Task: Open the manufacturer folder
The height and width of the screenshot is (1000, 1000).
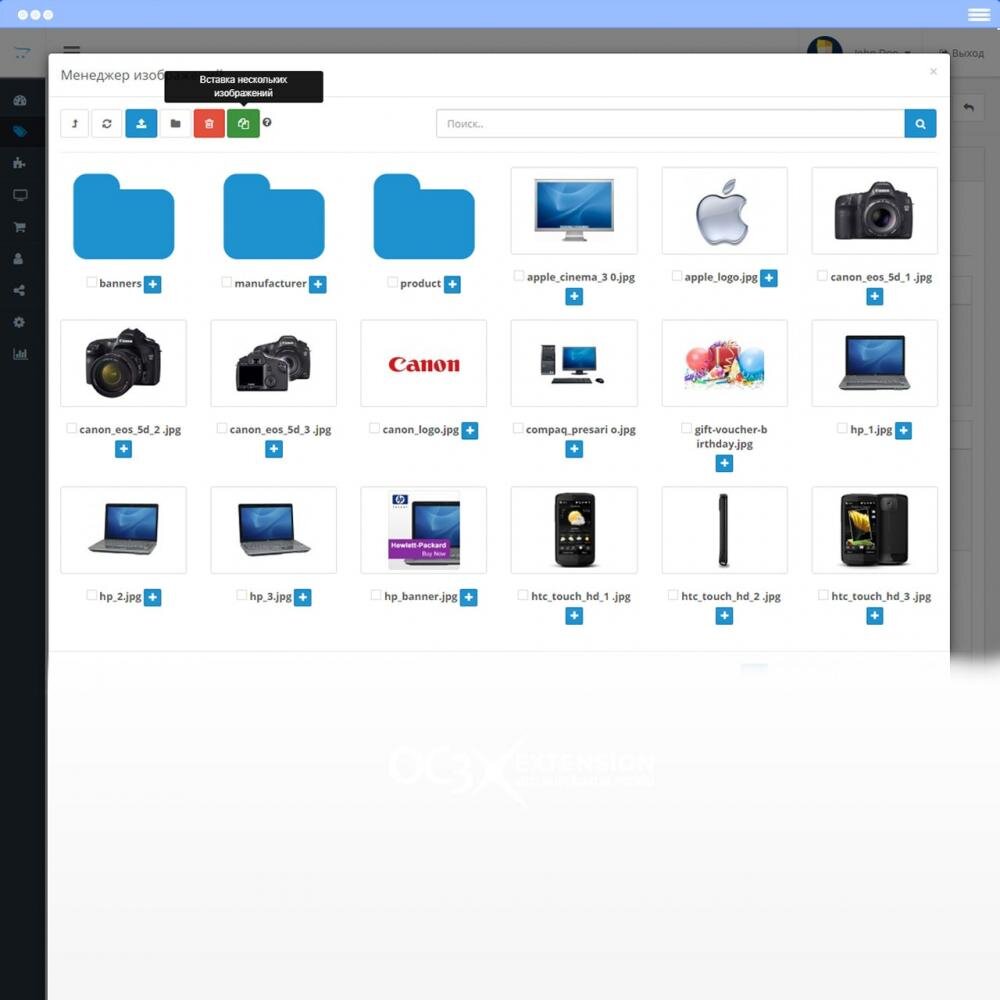Action: tap(273, 217)
